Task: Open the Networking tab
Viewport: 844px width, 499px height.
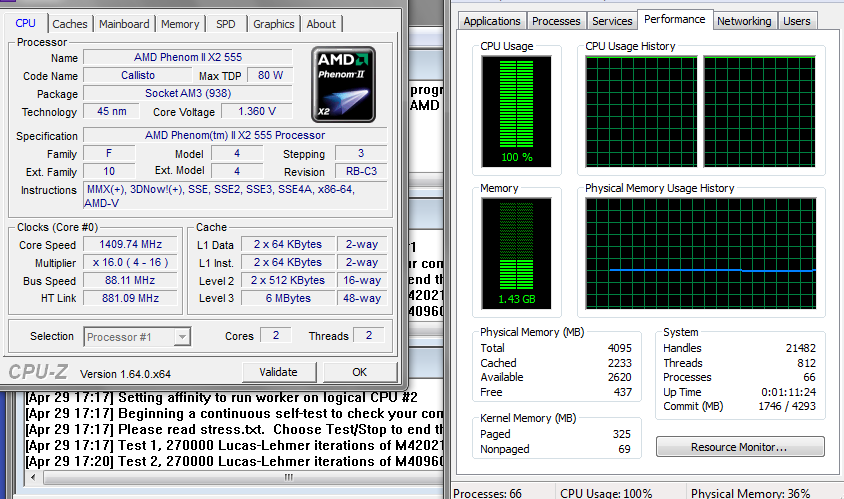Action: pos(744,21)
